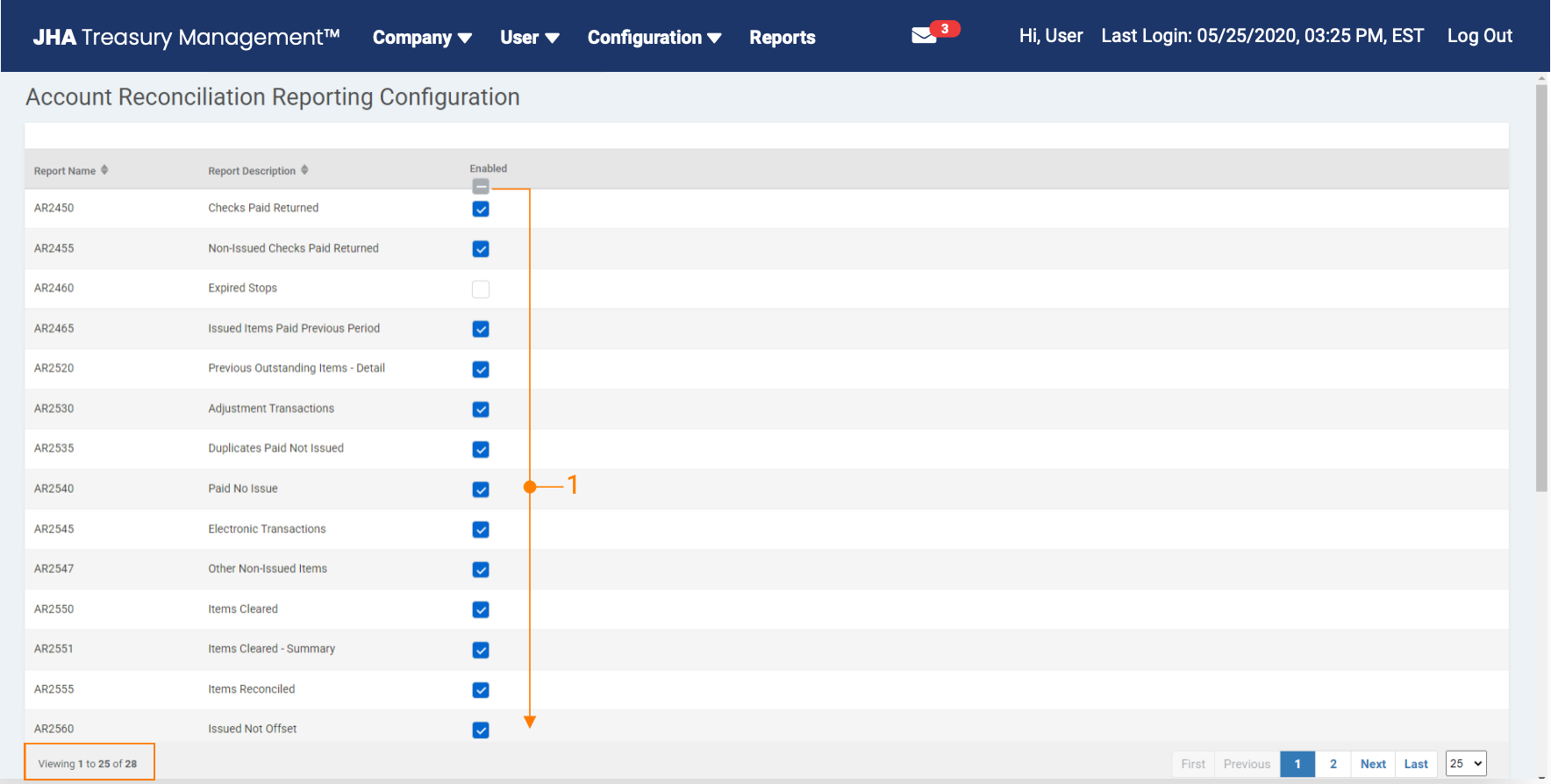Open the messages envelope icon
This screenshot has height=784, width=1551.
pos(923,36)
